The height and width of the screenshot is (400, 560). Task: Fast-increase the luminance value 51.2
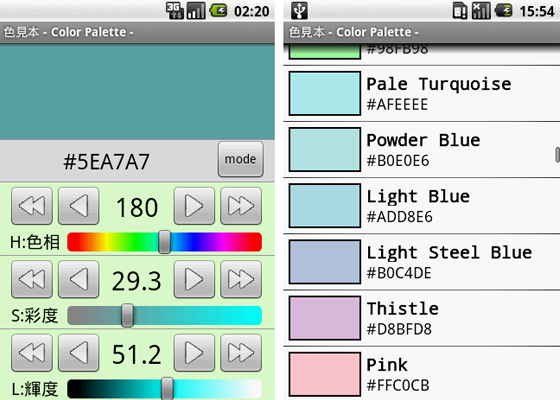(241, 353)
